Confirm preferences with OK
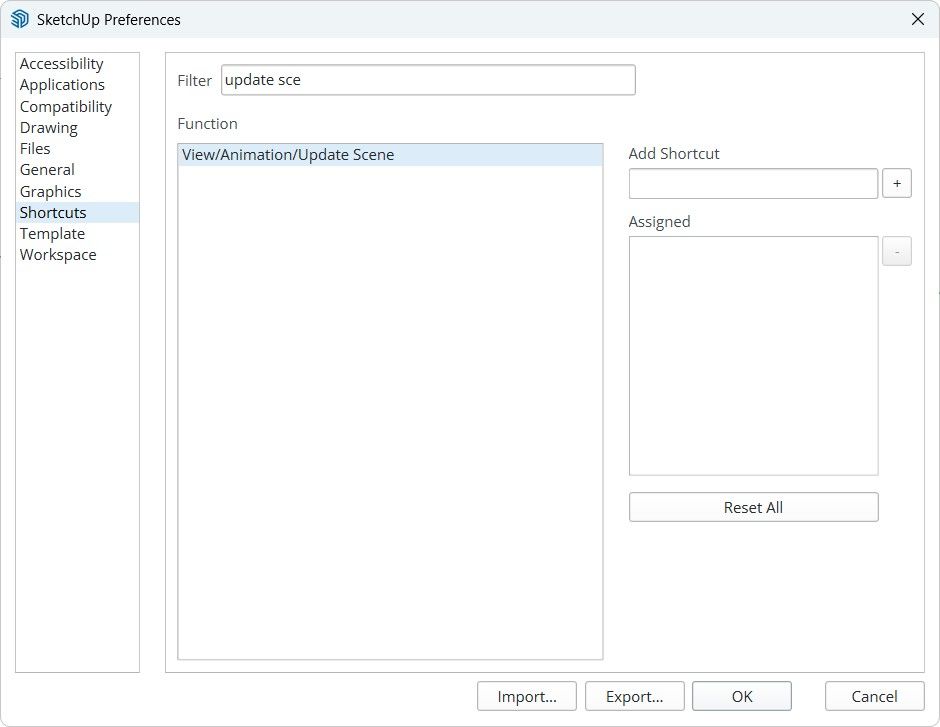 [742, 696]
